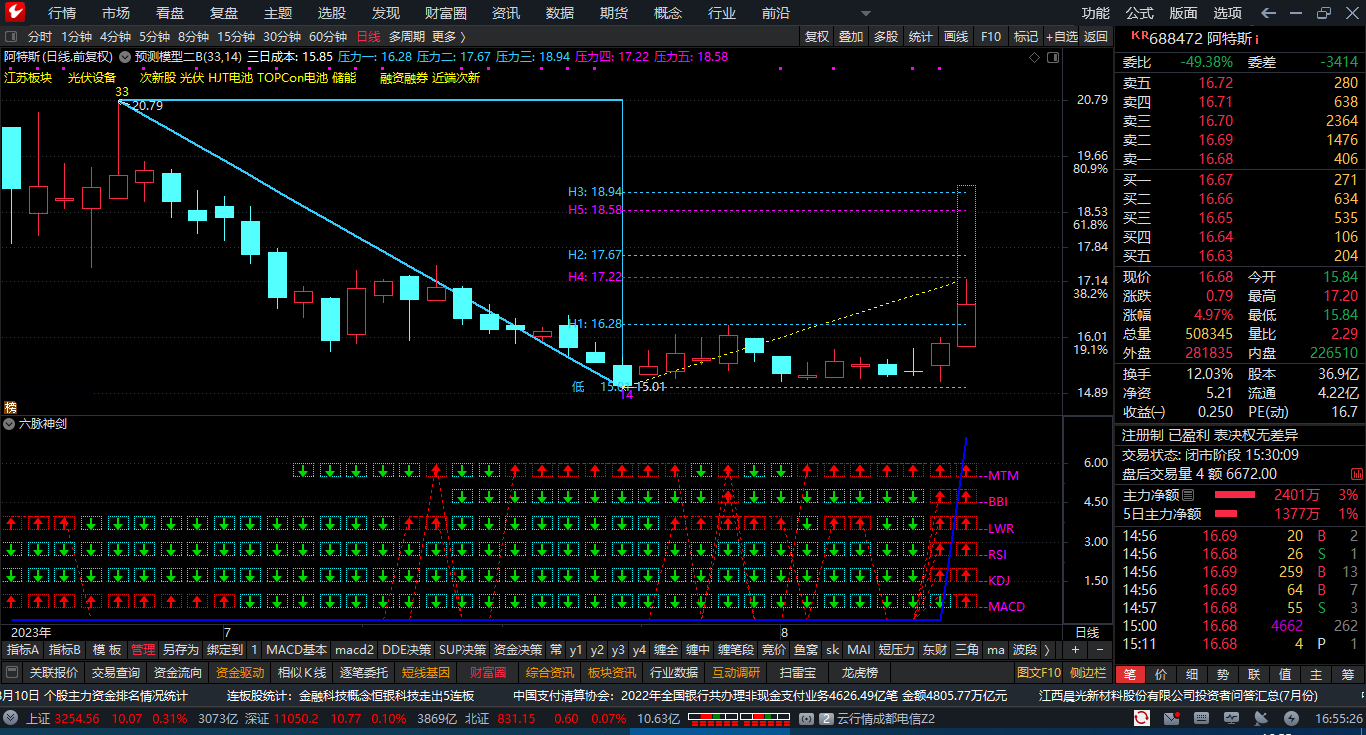Viewport: 1366px width, 735px height.
Task: Click the 龙虎榜 button
Action: pos(859,672)
